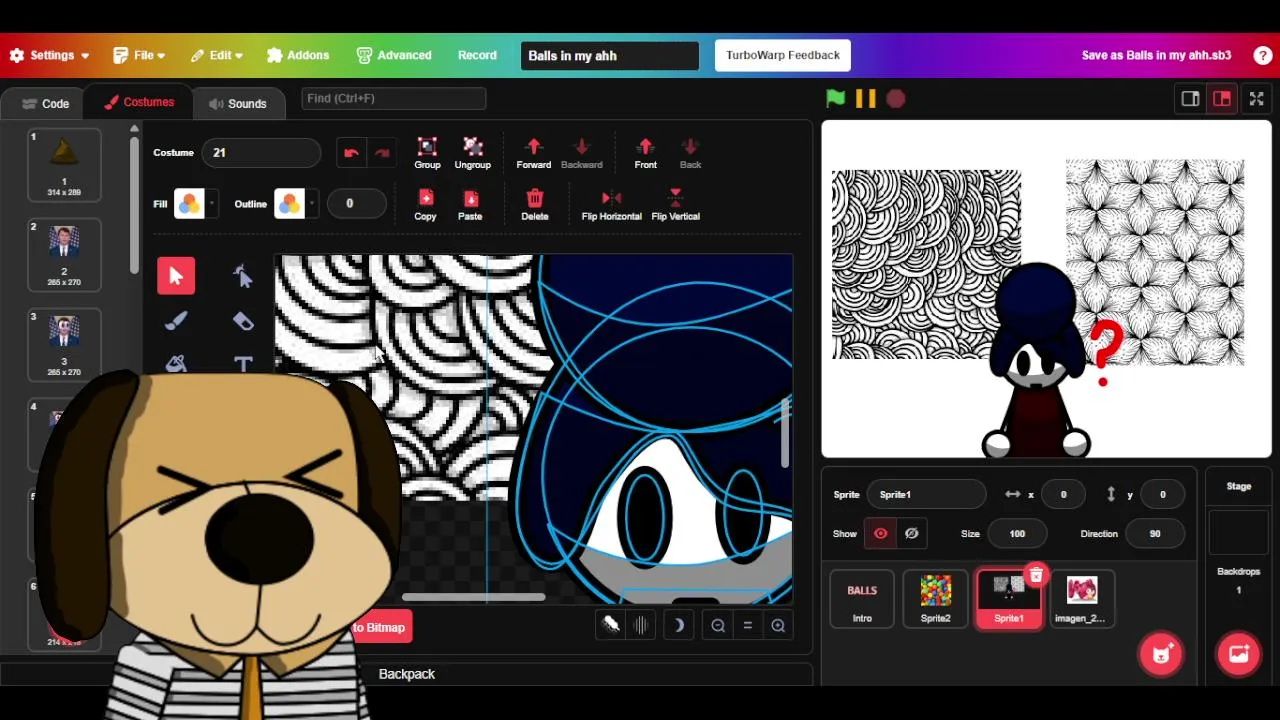Screen dimensions: 1280x720
Task: Zoom out of the costume canvas
Action: [718, 626]
